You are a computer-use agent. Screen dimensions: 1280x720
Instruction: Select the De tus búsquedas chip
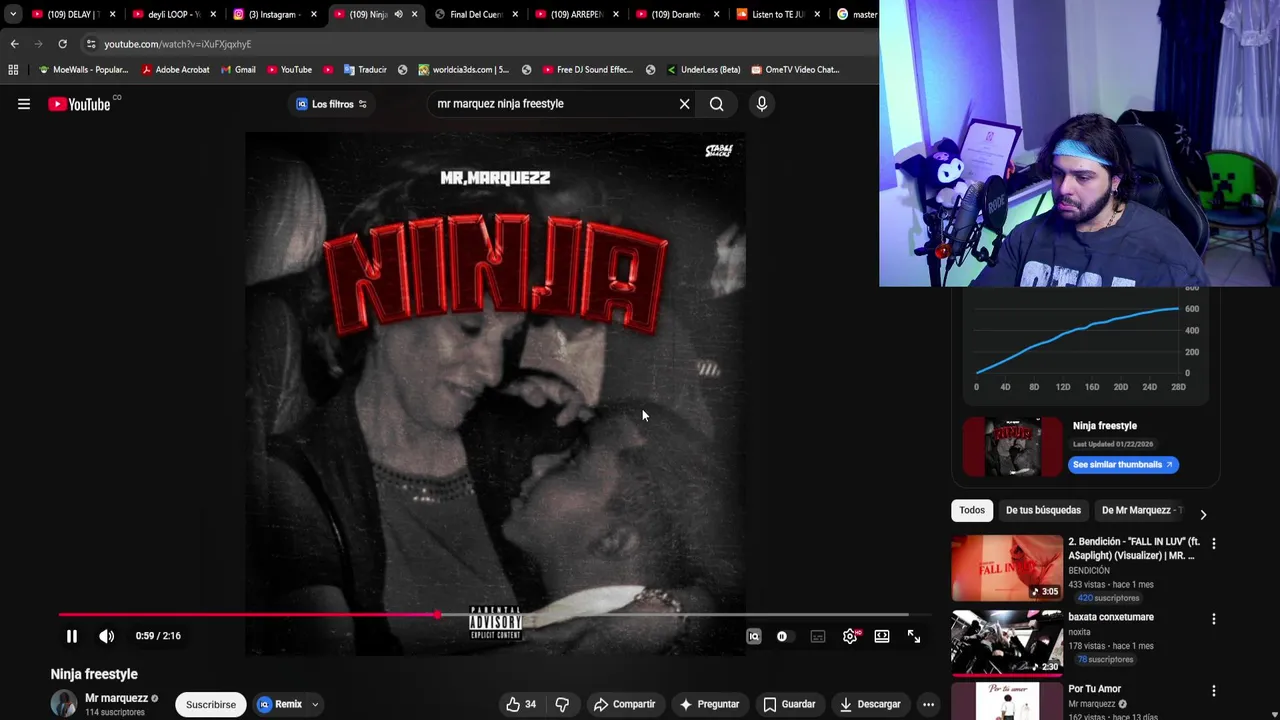coord(1043,510)
